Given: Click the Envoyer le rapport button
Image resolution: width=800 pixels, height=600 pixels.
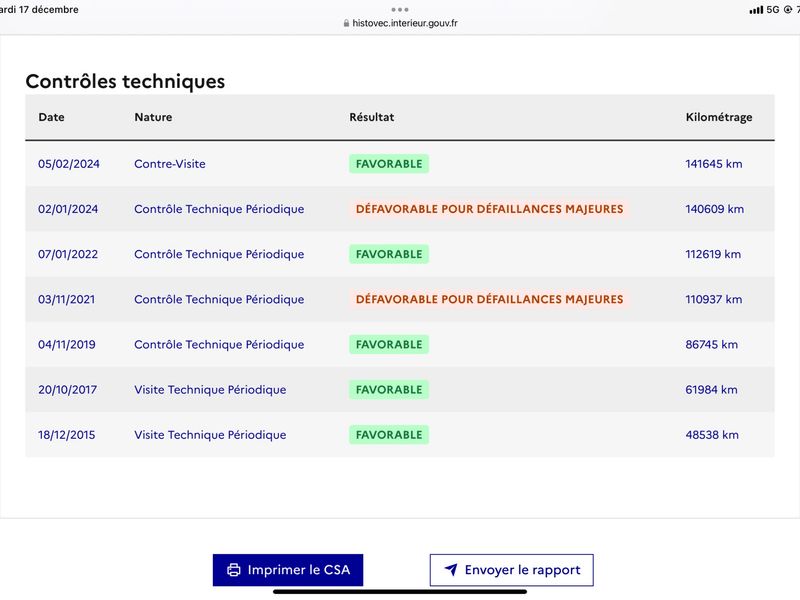Looking at the screenshot, I should pos(512,570).
